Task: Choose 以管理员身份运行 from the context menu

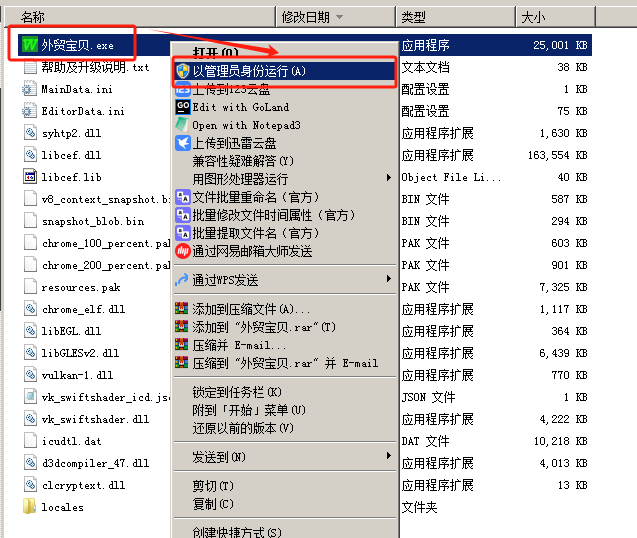Action: (250, 71)
